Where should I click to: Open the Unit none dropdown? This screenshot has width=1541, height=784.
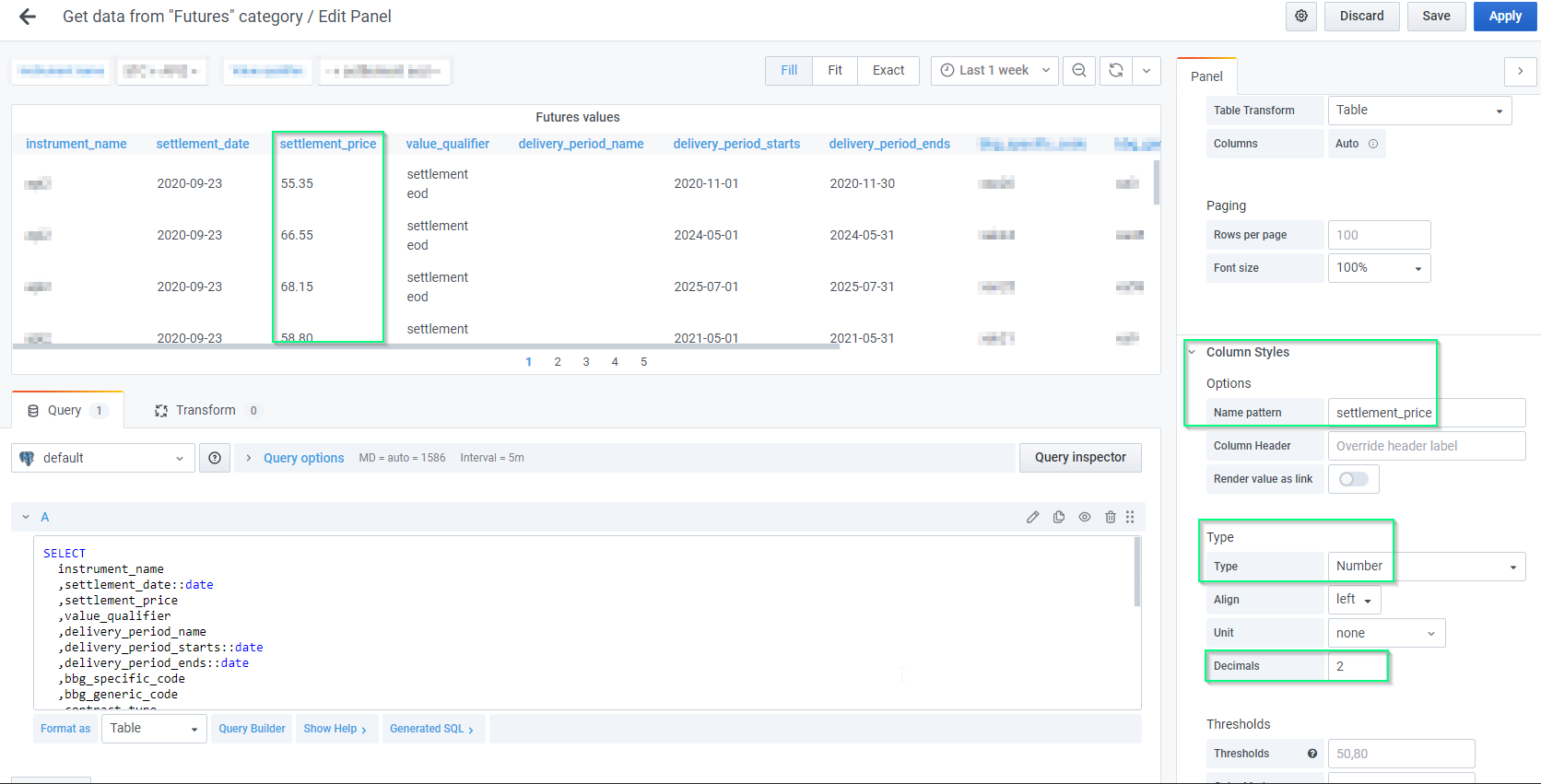pyautogui.click(x=1386, y=633)
